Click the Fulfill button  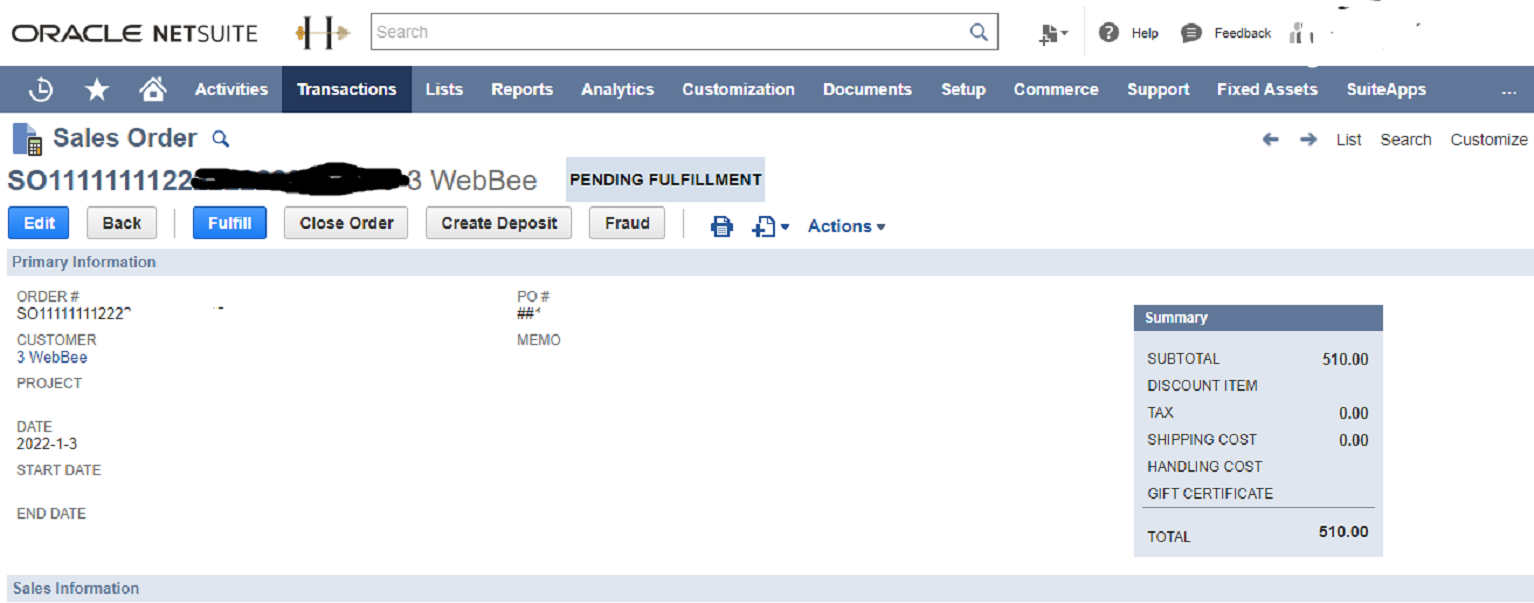tap(229, 223)
